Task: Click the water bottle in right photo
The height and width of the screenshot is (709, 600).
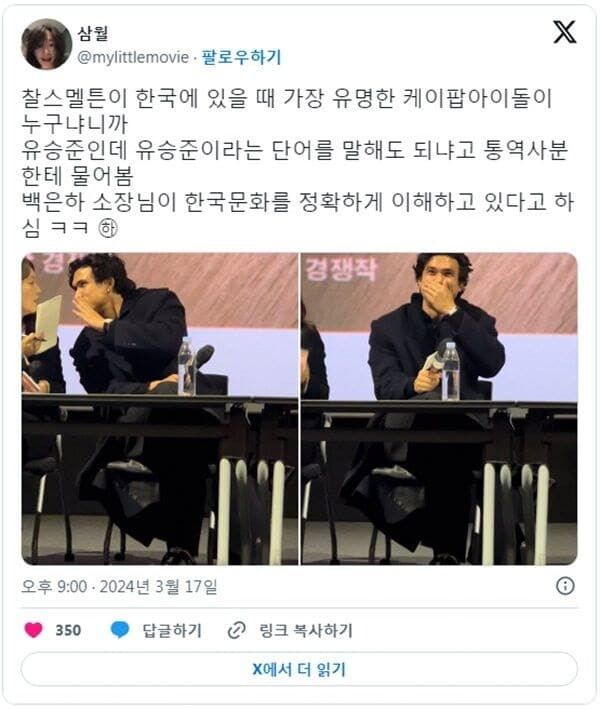Action: coord(450,372)
